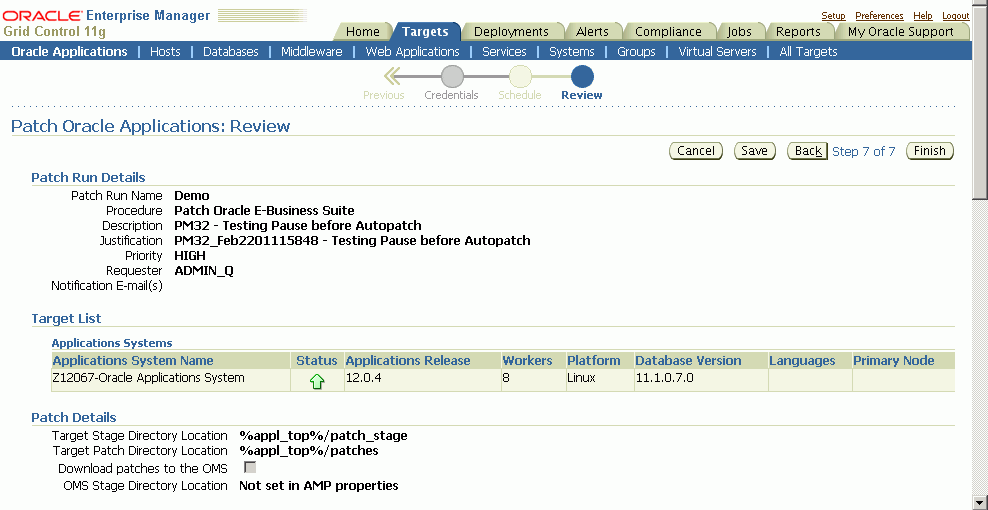This screenshot has width=988, height=510.
Task: Open the Groups subtab
Action: pyautogui.click(x=636, y=52)
